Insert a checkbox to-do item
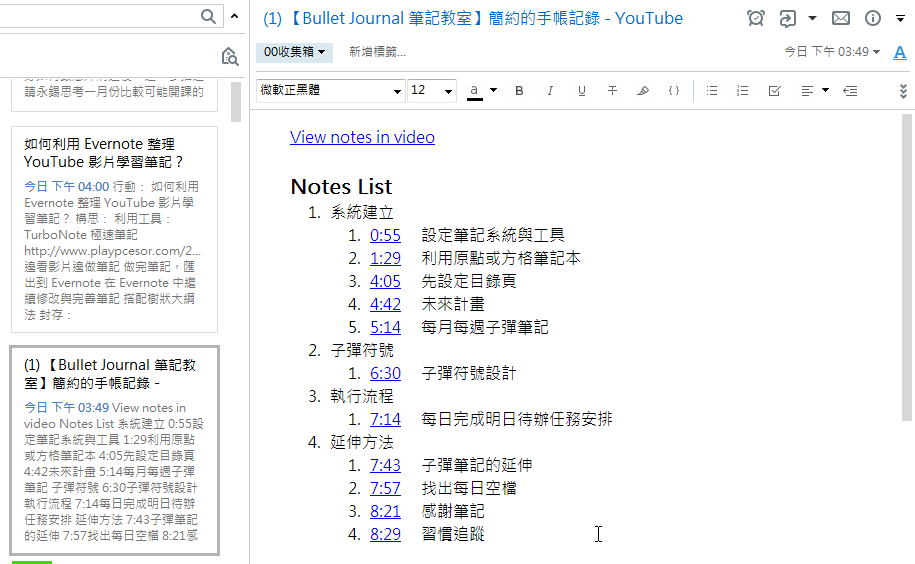This screenshot has height=564, width=915. point(774,90)
